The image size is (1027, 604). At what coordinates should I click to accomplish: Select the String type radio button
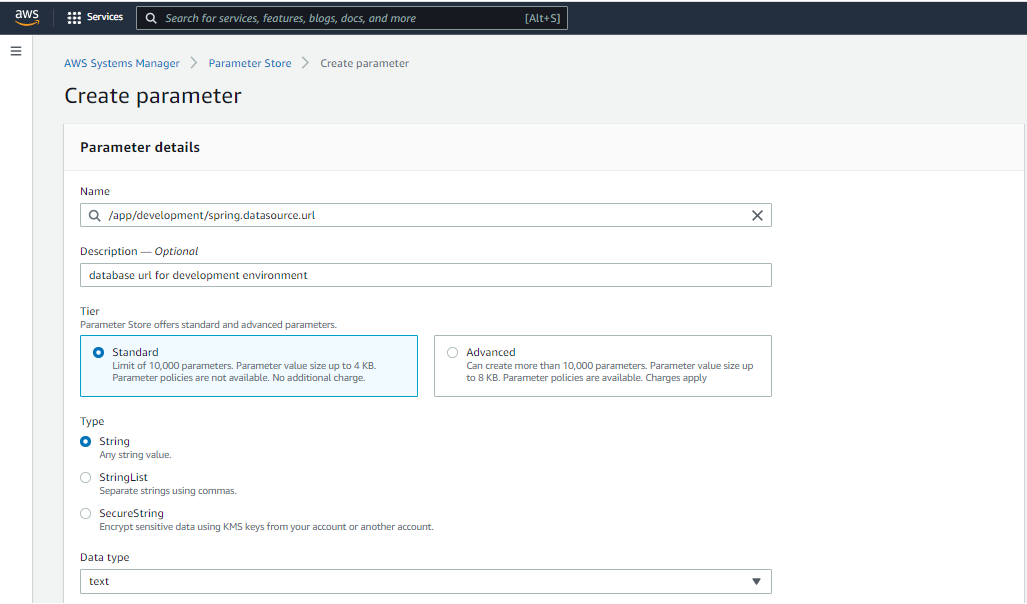[85, 441]
